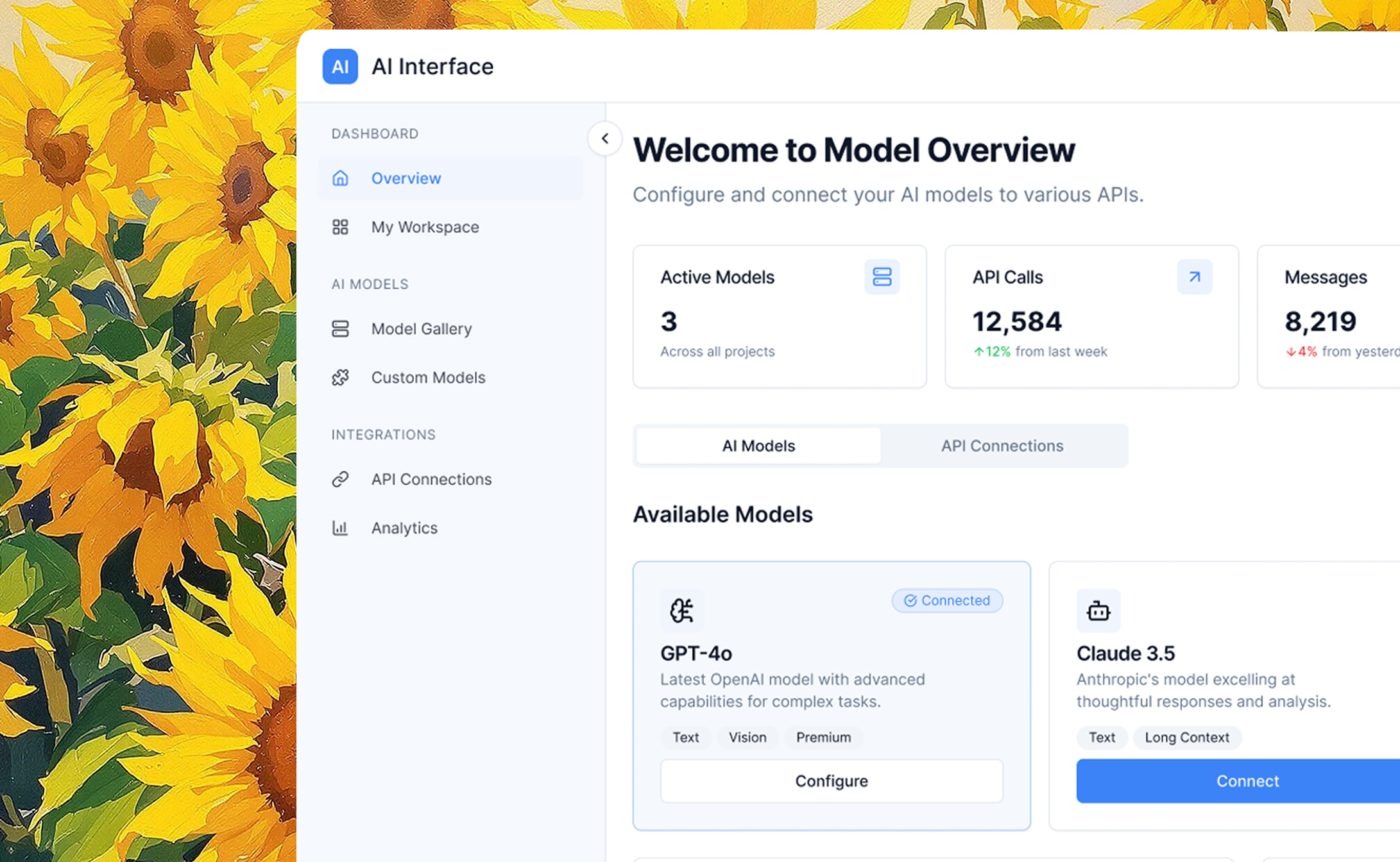1400x862 pixels.
Task: Click the API Calls arrow icon
Action: (x=1195, y=277)
